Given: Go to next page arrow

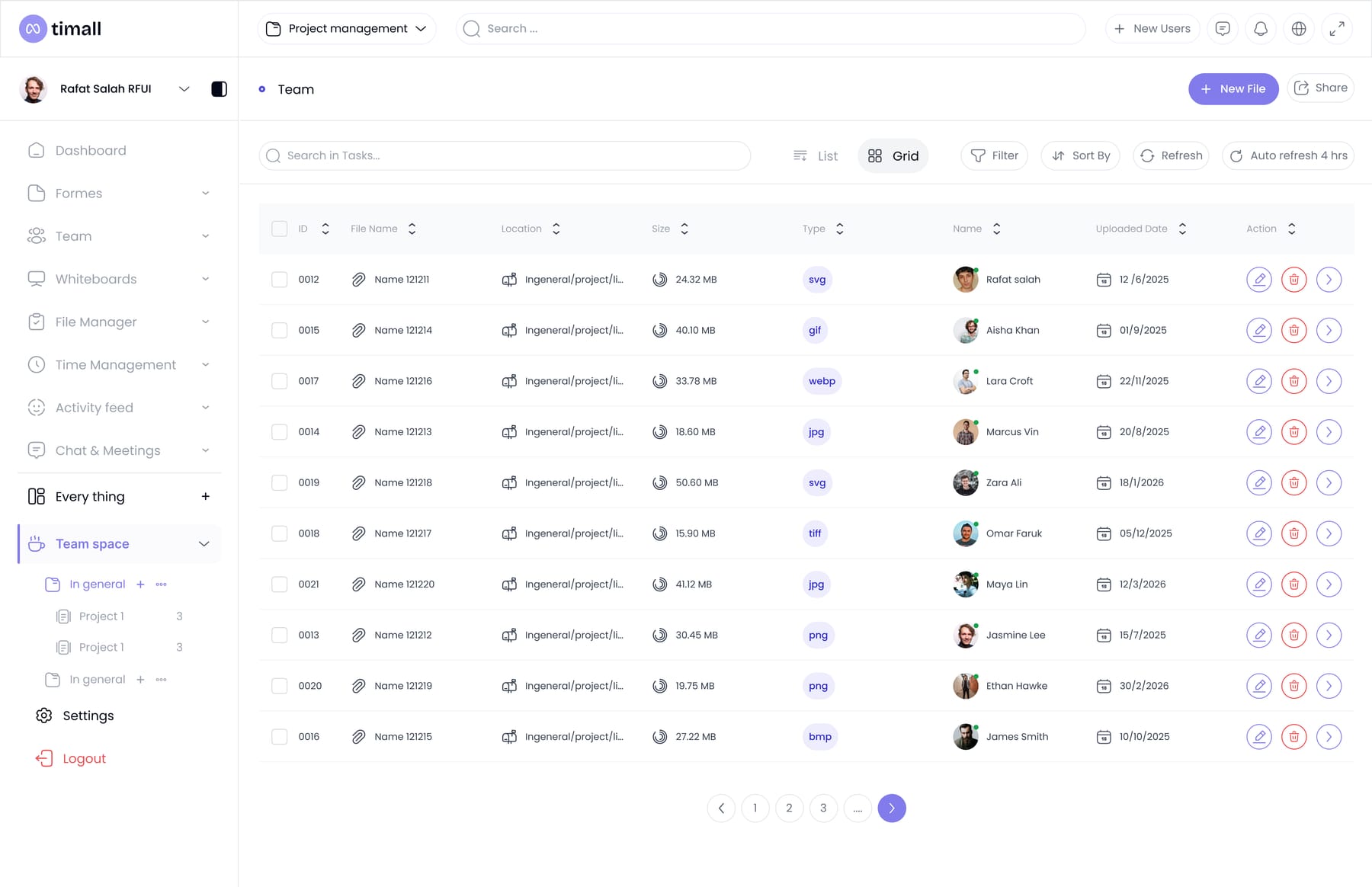Looking at the screenshot, I should 892,809.
